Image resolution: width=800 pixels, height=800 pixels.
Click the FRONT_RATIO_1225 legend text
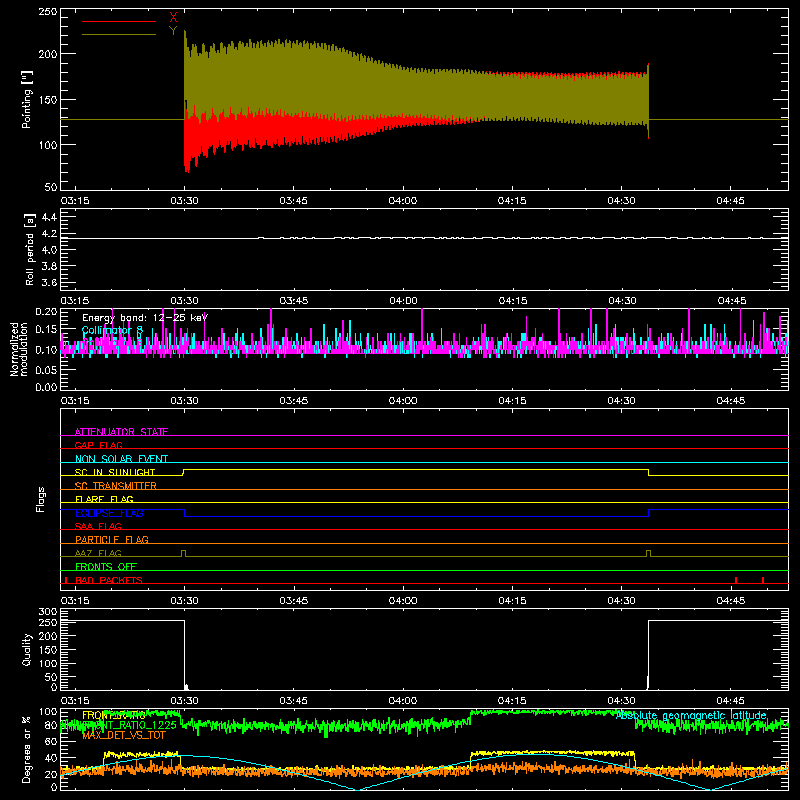click(128, 725)
